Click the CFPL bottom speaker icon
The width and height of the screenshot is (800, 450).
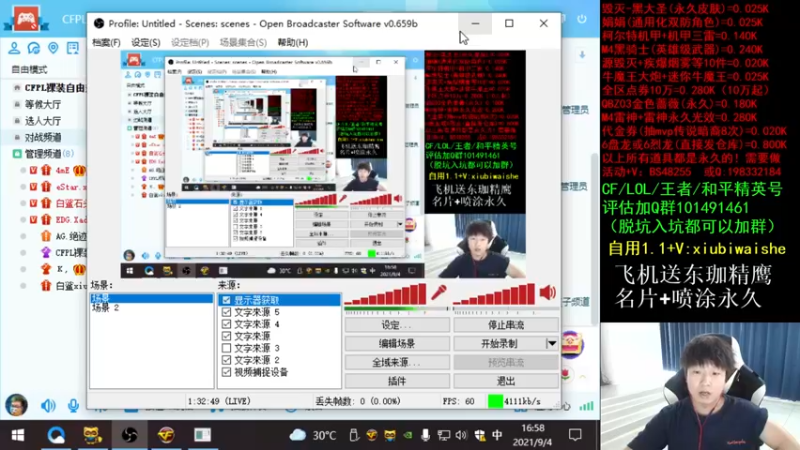[48, 406]
